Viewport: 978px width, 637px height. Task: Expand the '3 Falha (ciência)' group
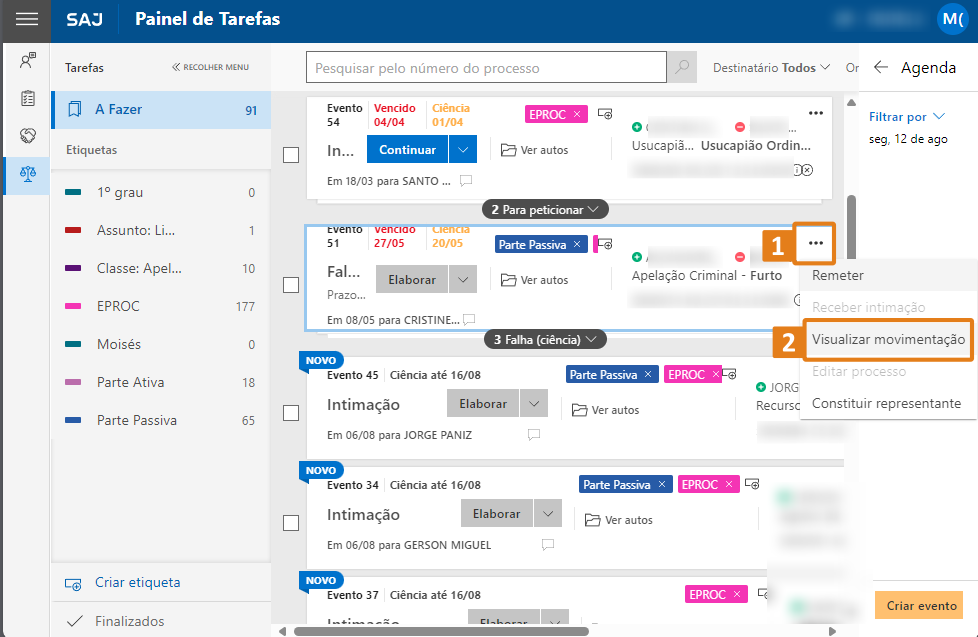coord(545,339)
